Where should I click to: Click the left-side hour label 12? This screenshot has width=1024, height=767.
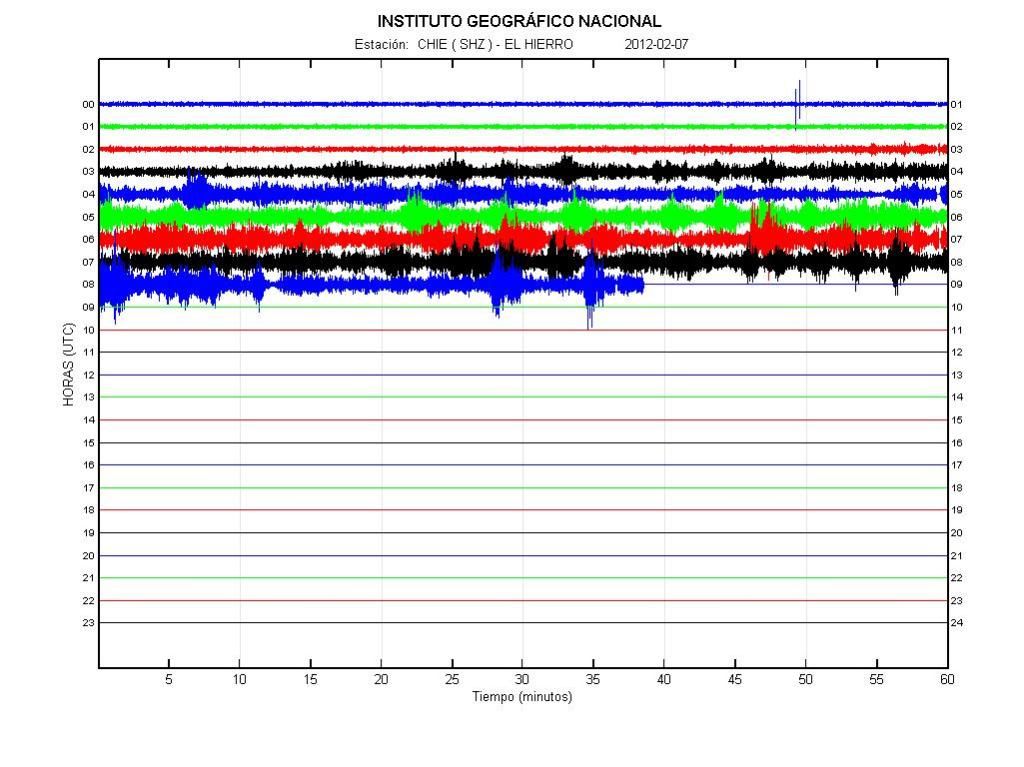pyautogui.click(x=88, y=375)
